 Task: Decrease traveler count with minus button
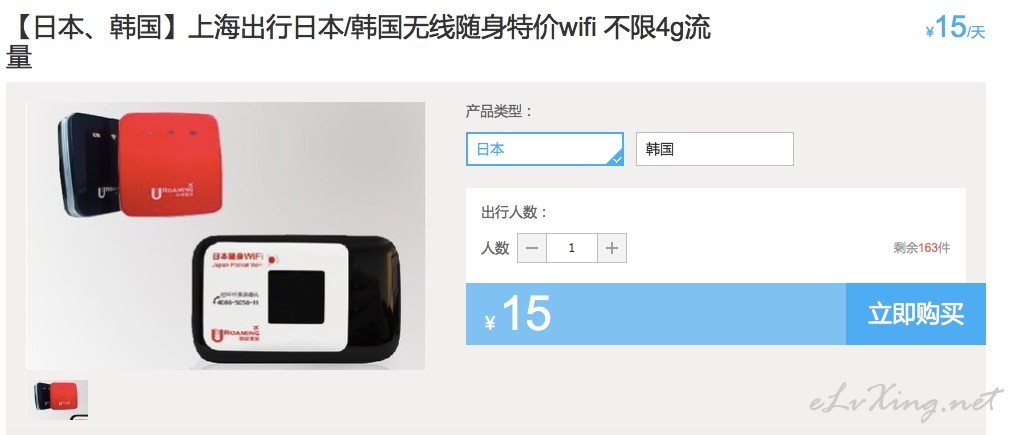532,248
